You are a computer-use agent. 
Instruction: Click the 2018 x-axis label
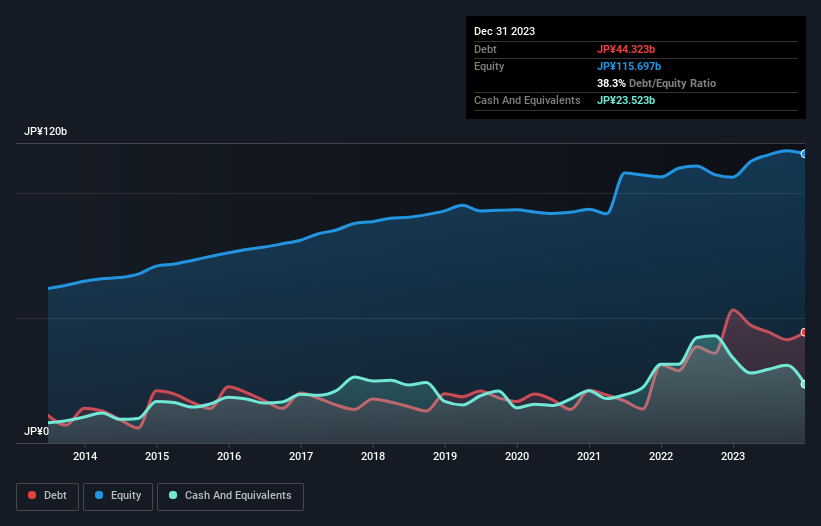pos(373,456)
